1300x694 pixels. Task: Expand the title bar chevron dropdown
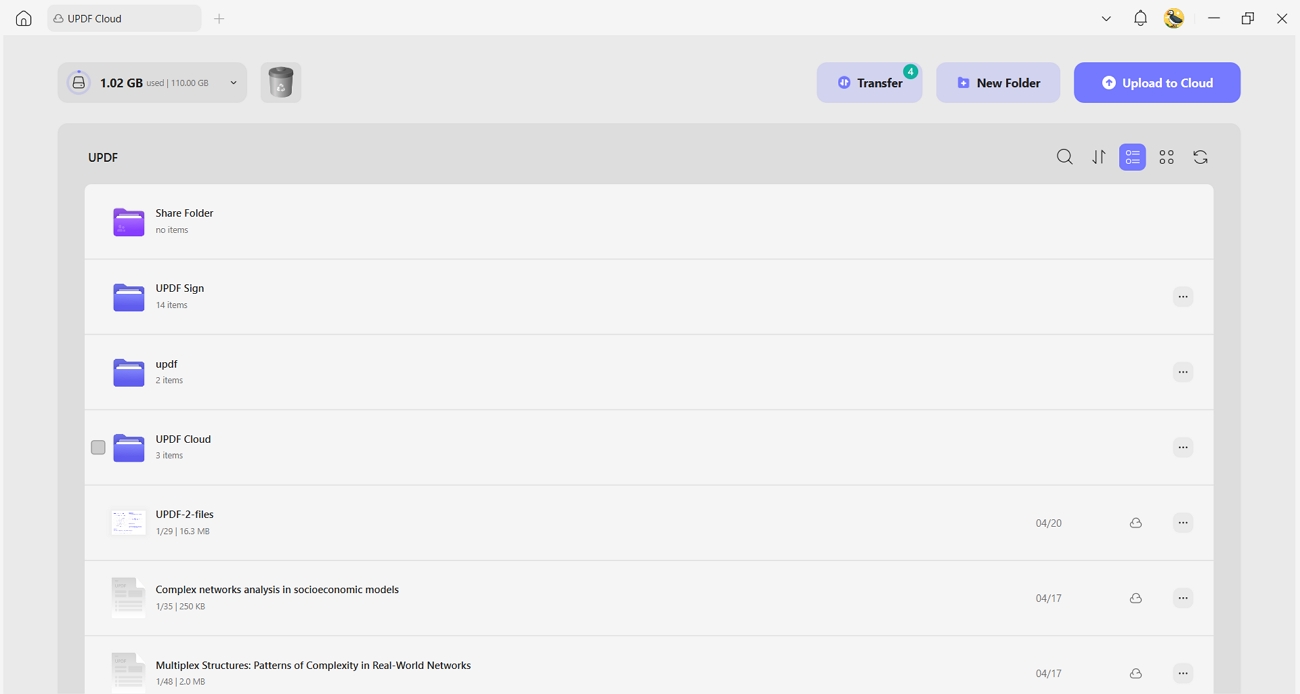click(1106, 18)
